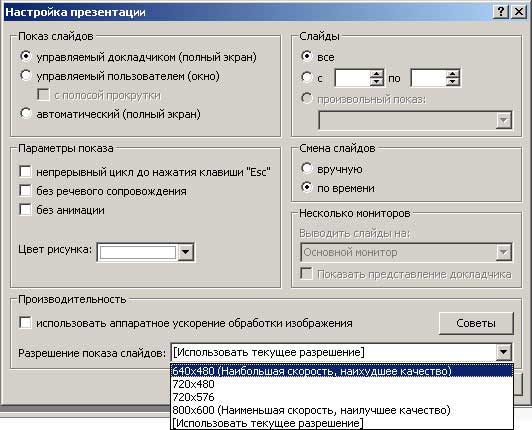Choose 640x480 resolution from the list
Image resolution: width=532 pixels, height=430 pixels.
(x=342, y=371)
